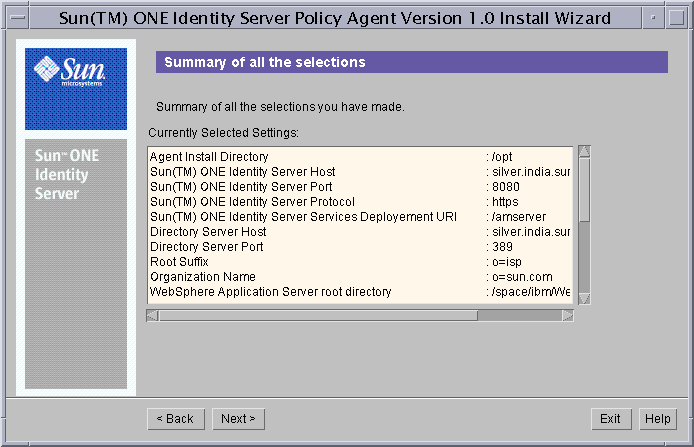Select the Agent Install Directory row

tap(360, 157)
